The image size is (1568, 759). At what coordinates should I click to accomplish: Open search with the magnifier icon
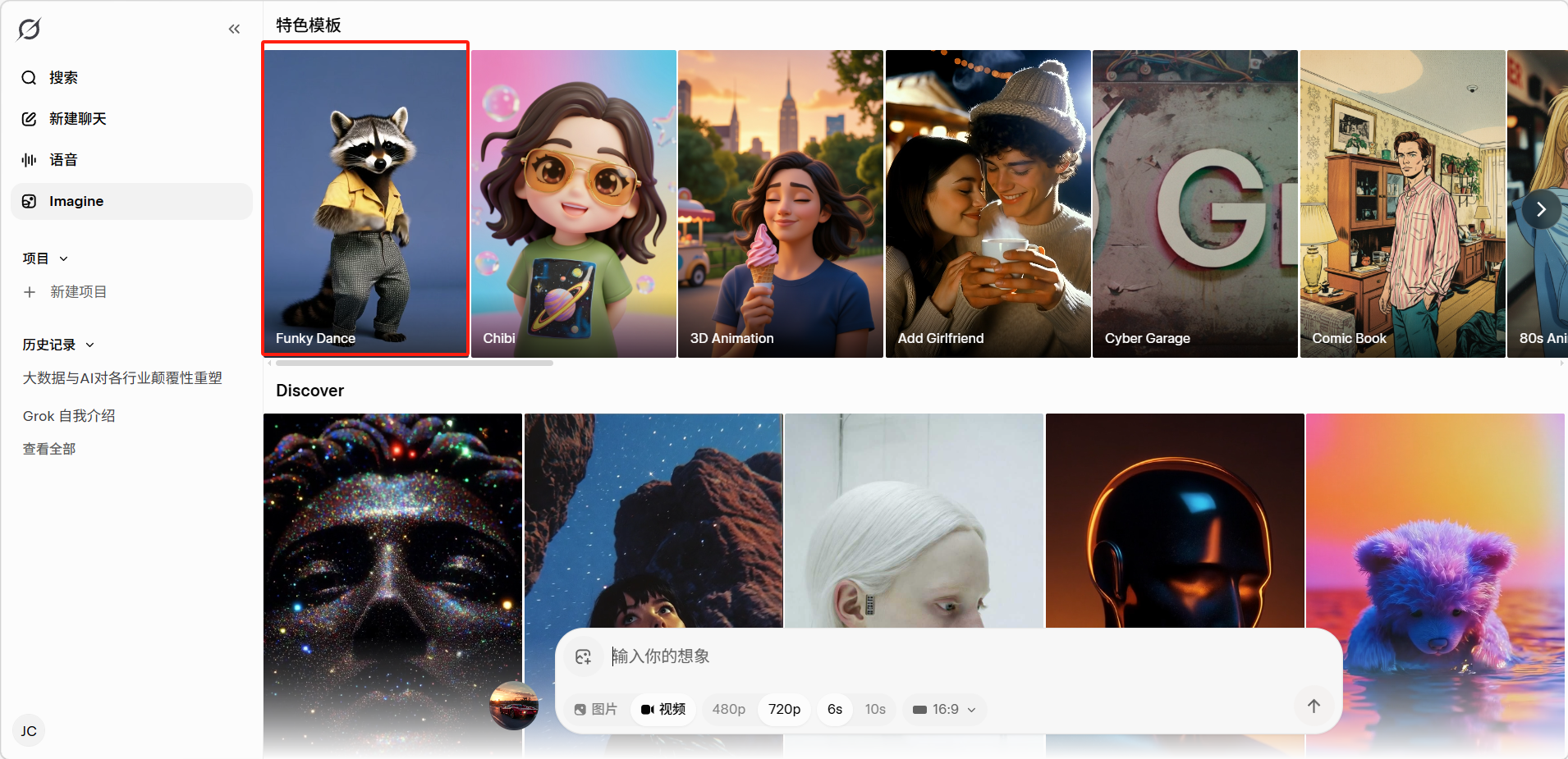coord(30,78)
